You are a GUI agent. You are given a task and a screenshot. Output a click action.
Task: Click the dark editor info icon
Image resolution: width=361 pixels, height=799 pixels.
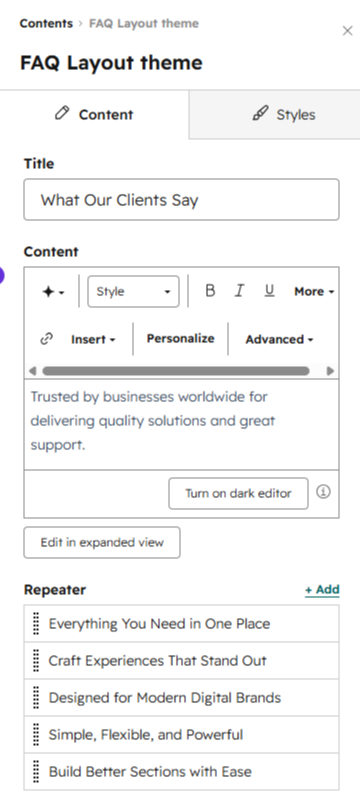click(323, 492)
